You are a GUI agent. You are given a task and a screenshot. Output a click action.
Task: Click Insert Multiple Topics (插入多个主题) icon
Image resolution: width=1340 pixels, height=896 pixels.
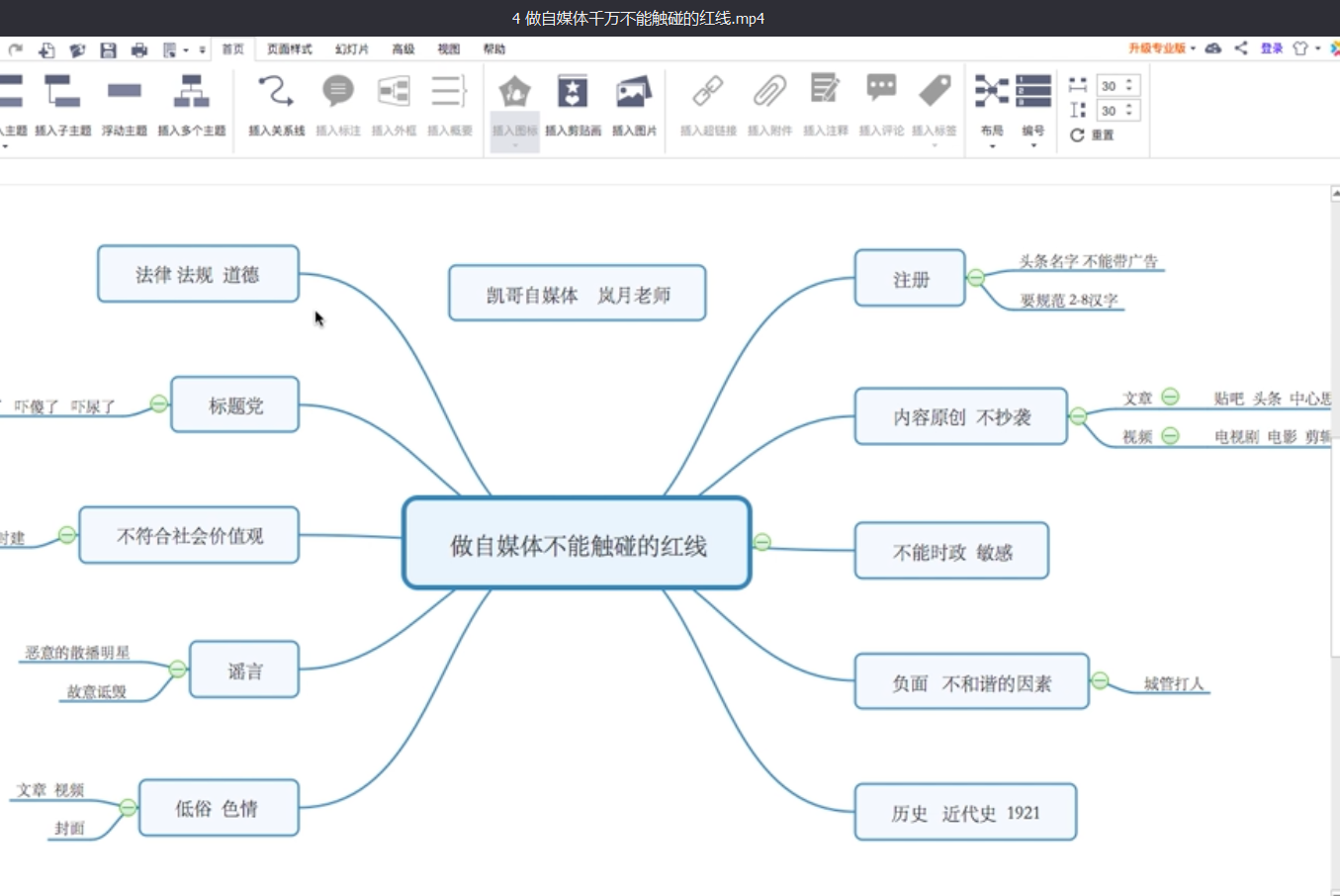(191, 91)
